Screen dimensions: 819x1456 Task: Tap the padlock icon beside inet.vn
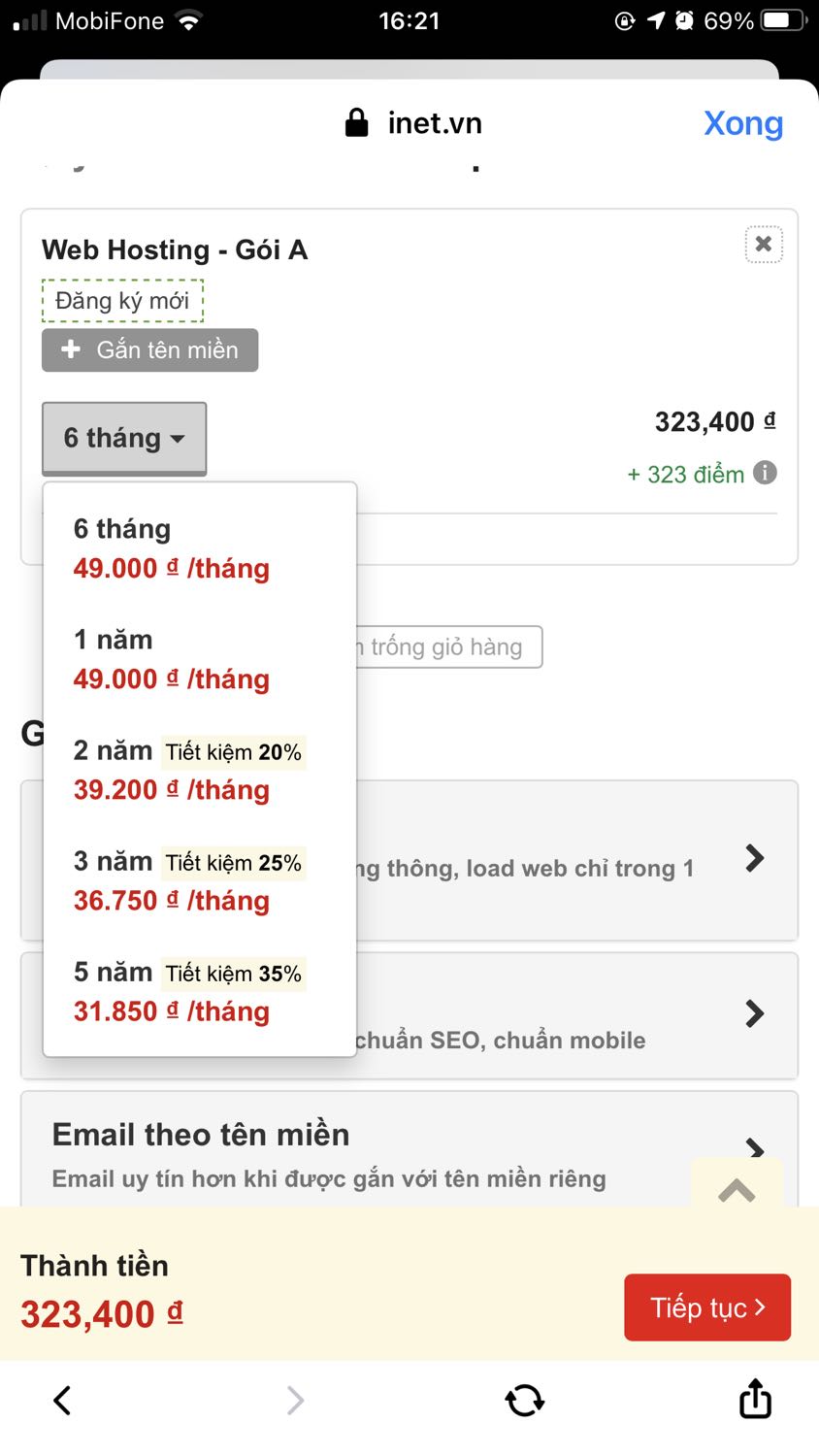[x=356, y=122]
